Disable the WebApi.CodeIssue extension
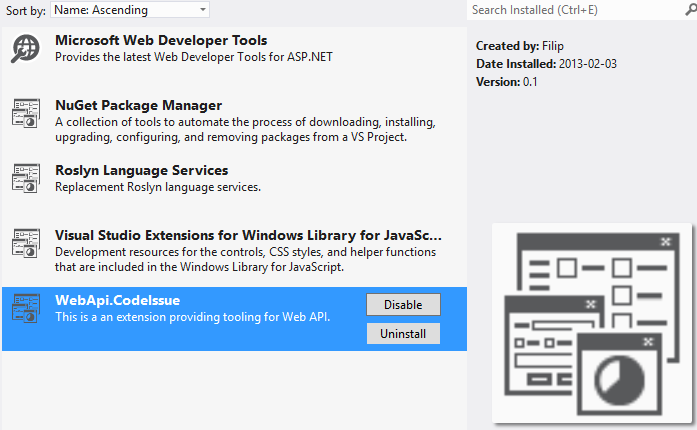This screenshot has height=430, width=697. [x=403, y=305]
